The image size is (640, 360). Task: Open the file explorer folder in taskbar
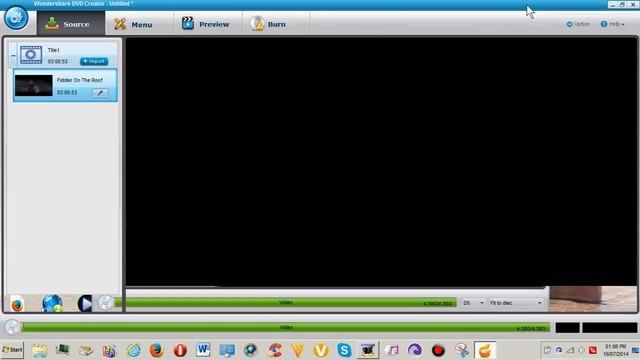click(x=40, y=351)
